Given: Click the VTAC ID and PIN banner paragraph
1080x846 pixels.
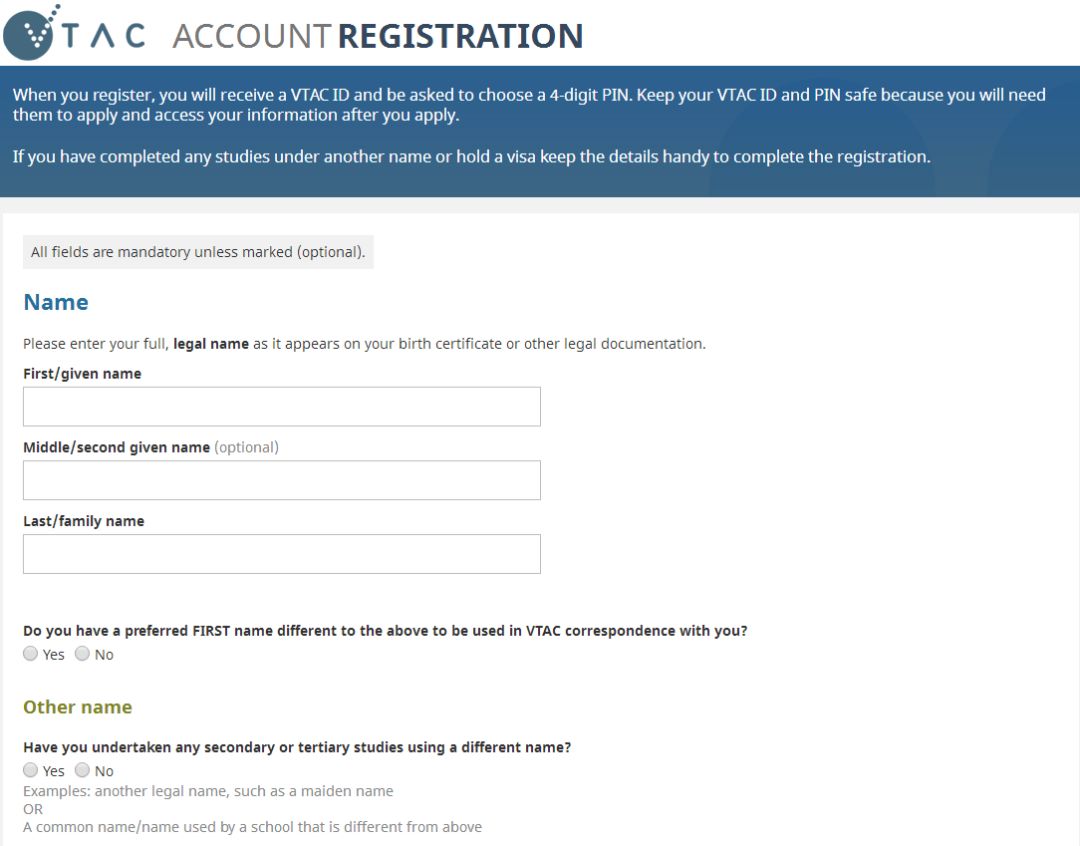Looking at the screenshot, I should pos(529,105).
